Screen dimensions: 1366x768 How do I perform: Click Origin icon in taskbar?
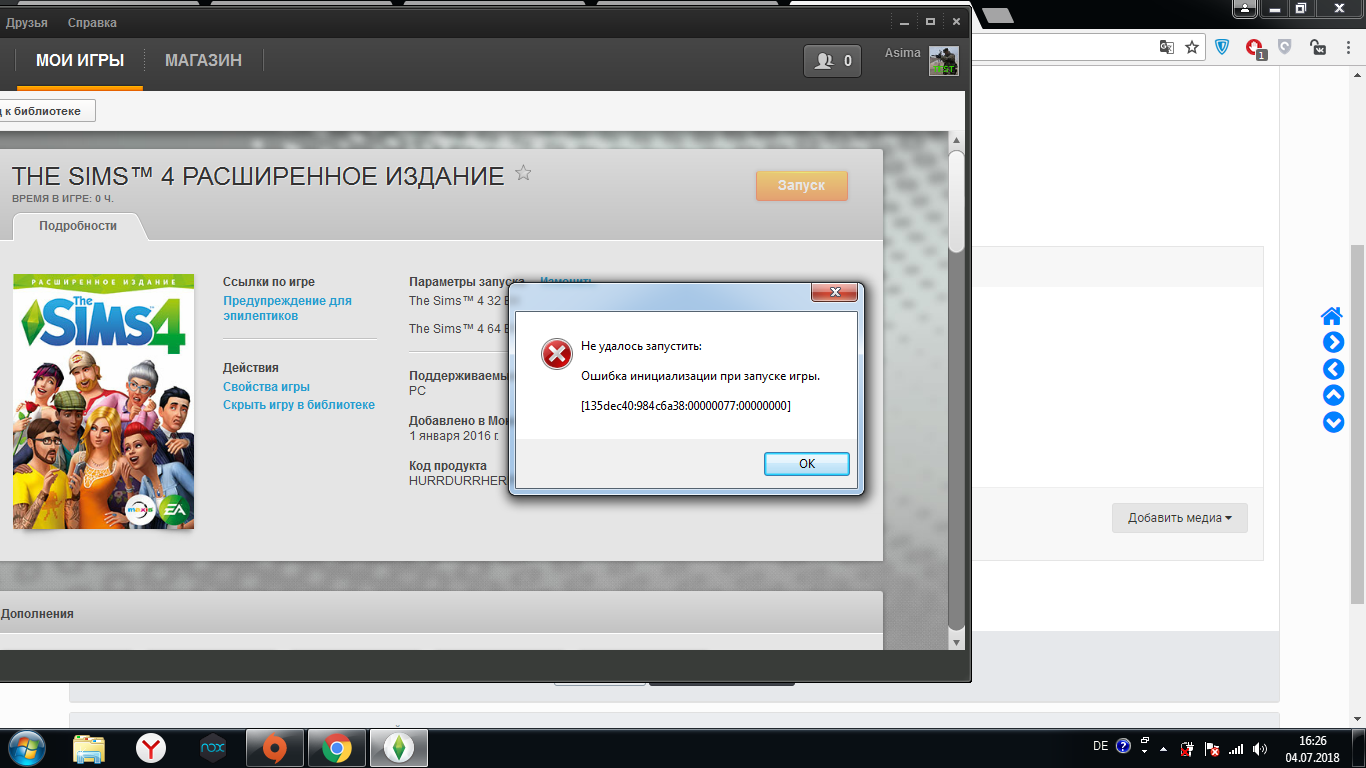coord(274,748)
